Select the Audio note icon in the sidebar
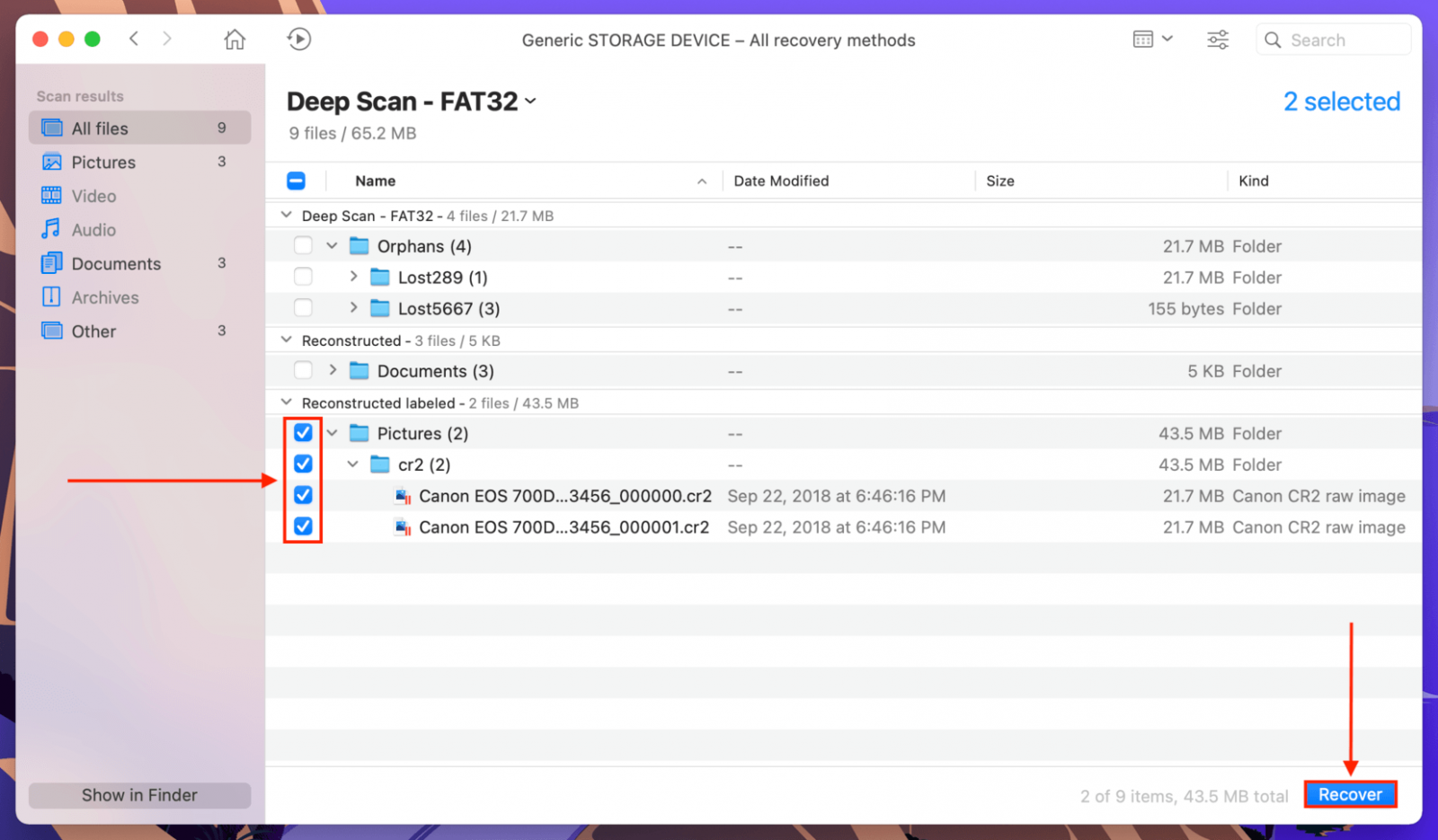Screen dimensions: 1438x840 (51, 230)
